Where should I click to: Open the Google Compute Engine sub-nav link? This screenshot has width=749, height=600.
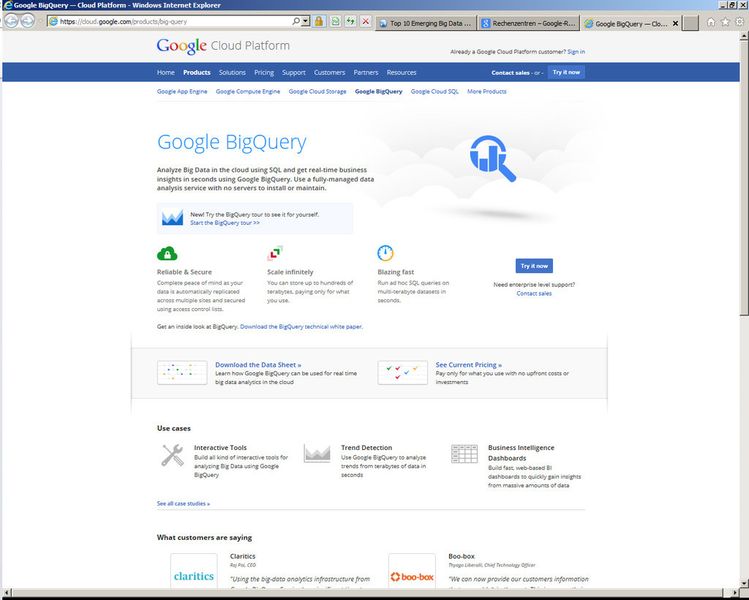pyautogui.click(x=248, y=91)
